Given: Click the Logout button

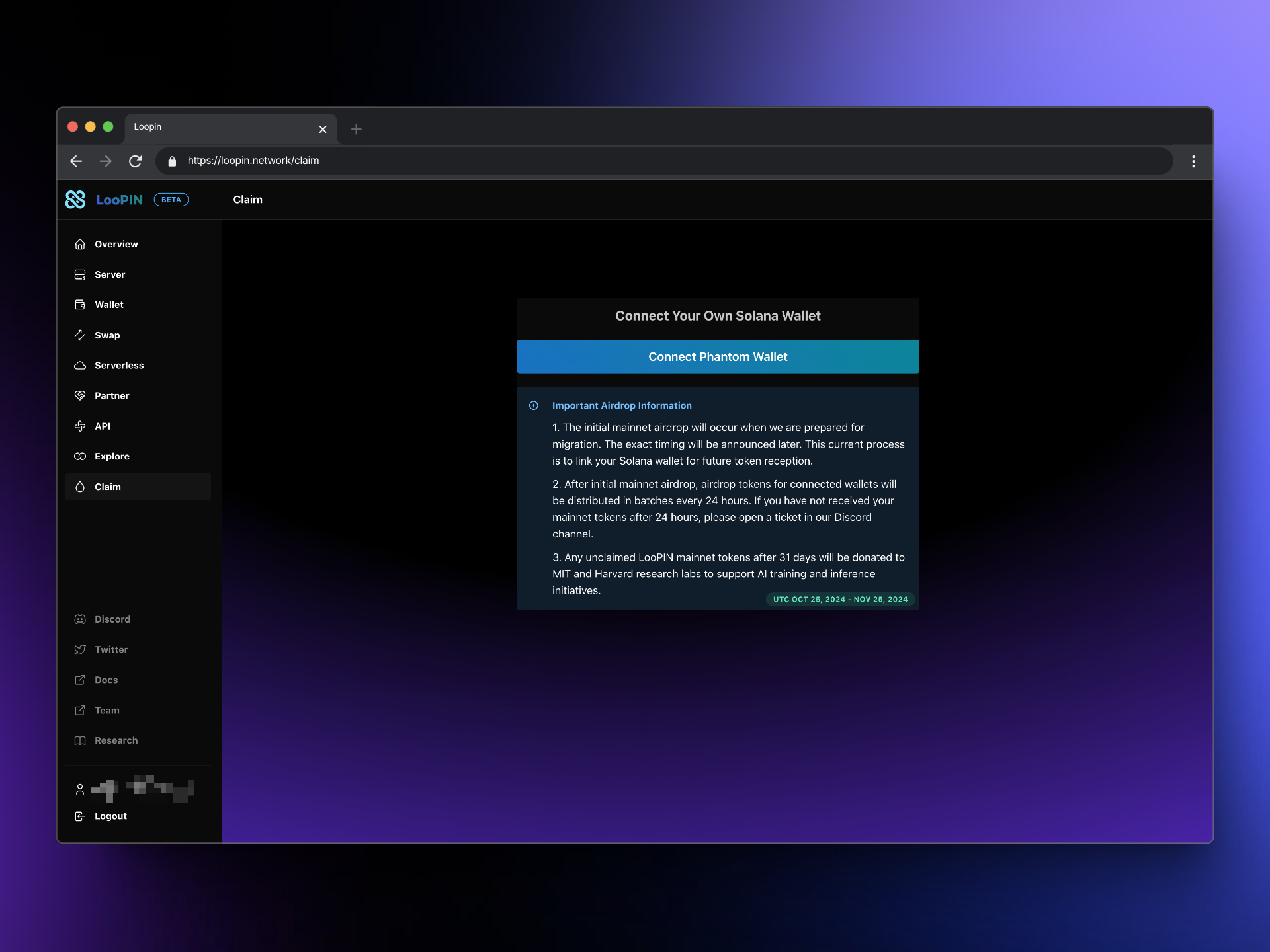Looking at the screenshot, I should tap(110, 816).
